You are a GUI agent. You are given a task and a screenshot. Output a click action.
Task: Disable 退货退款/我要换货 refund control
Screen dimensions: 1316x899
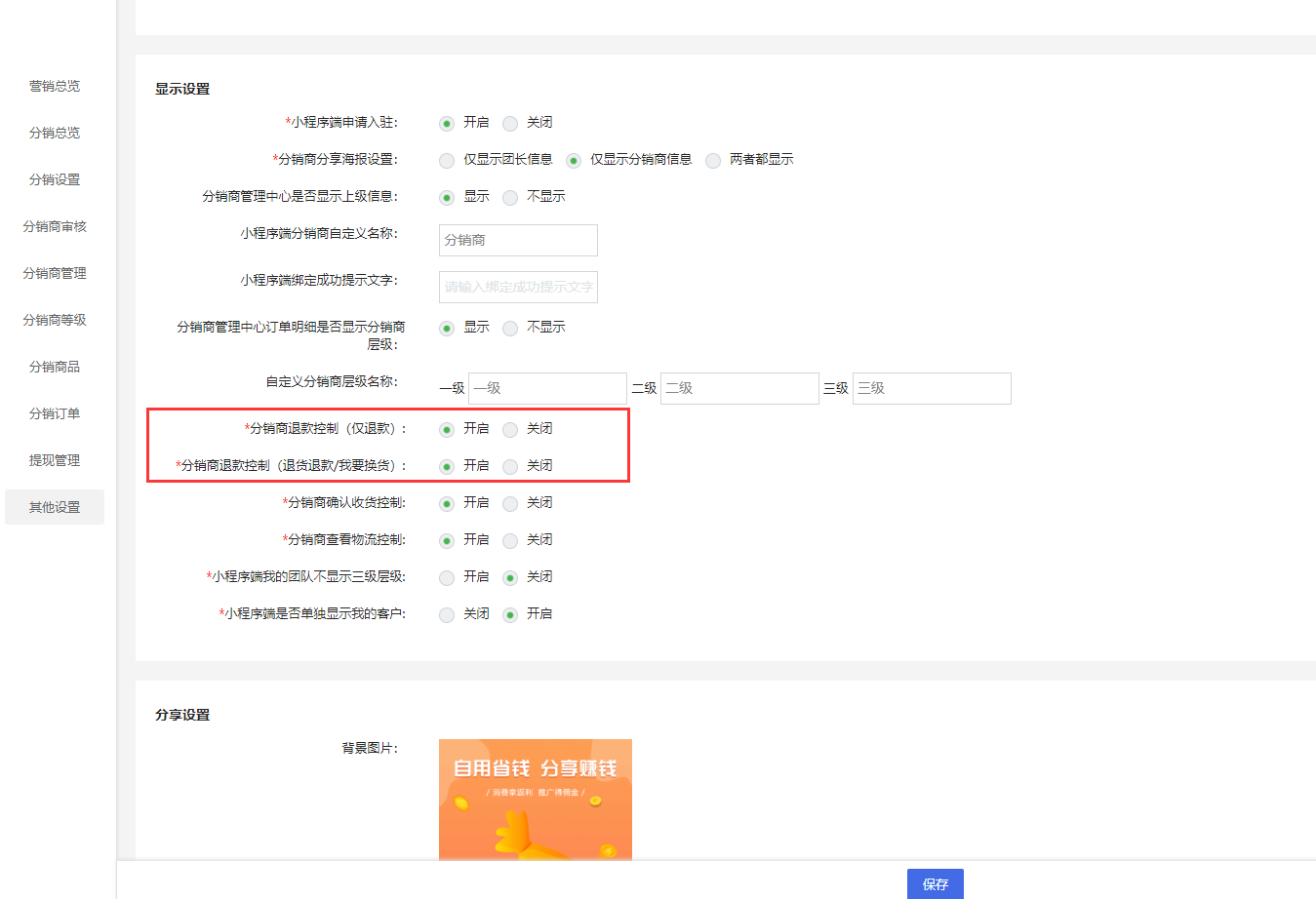[x=510, y=467]
